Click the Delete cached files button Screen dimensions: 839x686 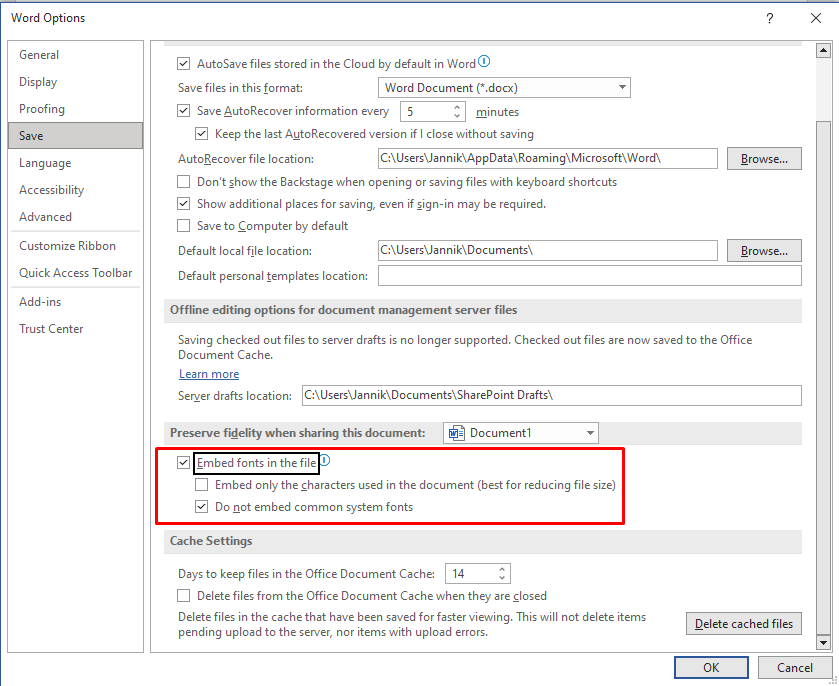tap(744, 623)
